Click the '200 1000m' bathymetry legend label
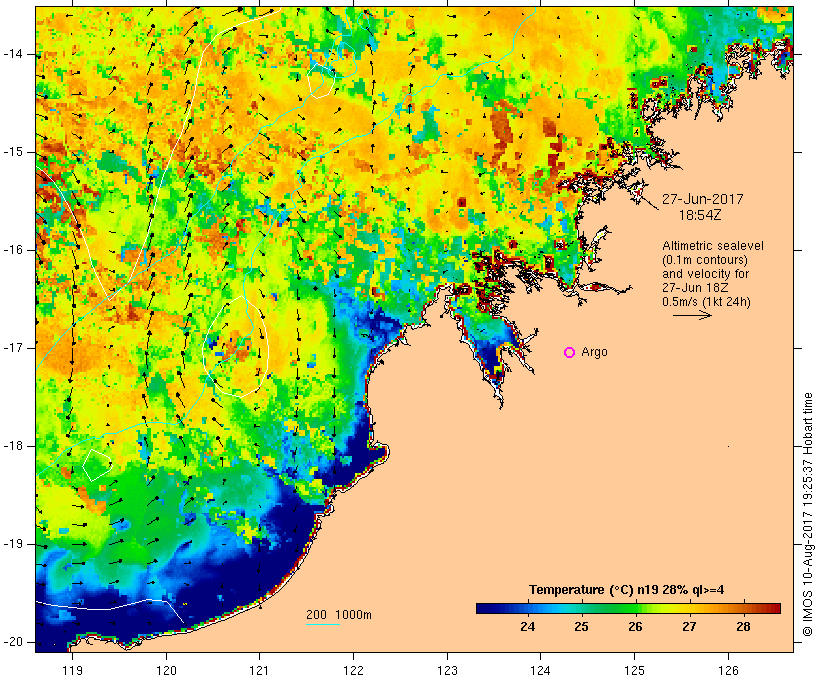820x680 pixels. [x=339, y=615]
